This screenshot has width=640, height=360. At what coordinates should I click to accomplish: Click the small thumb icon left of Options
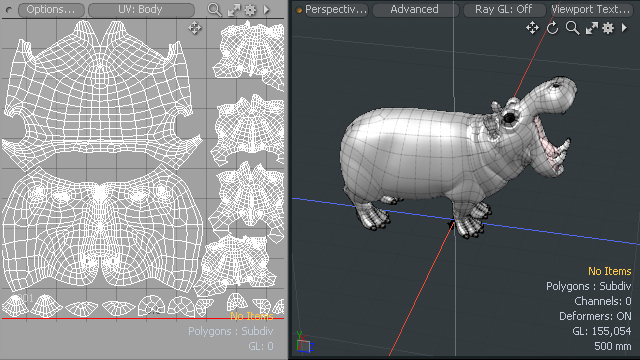(x=9, y=10)
